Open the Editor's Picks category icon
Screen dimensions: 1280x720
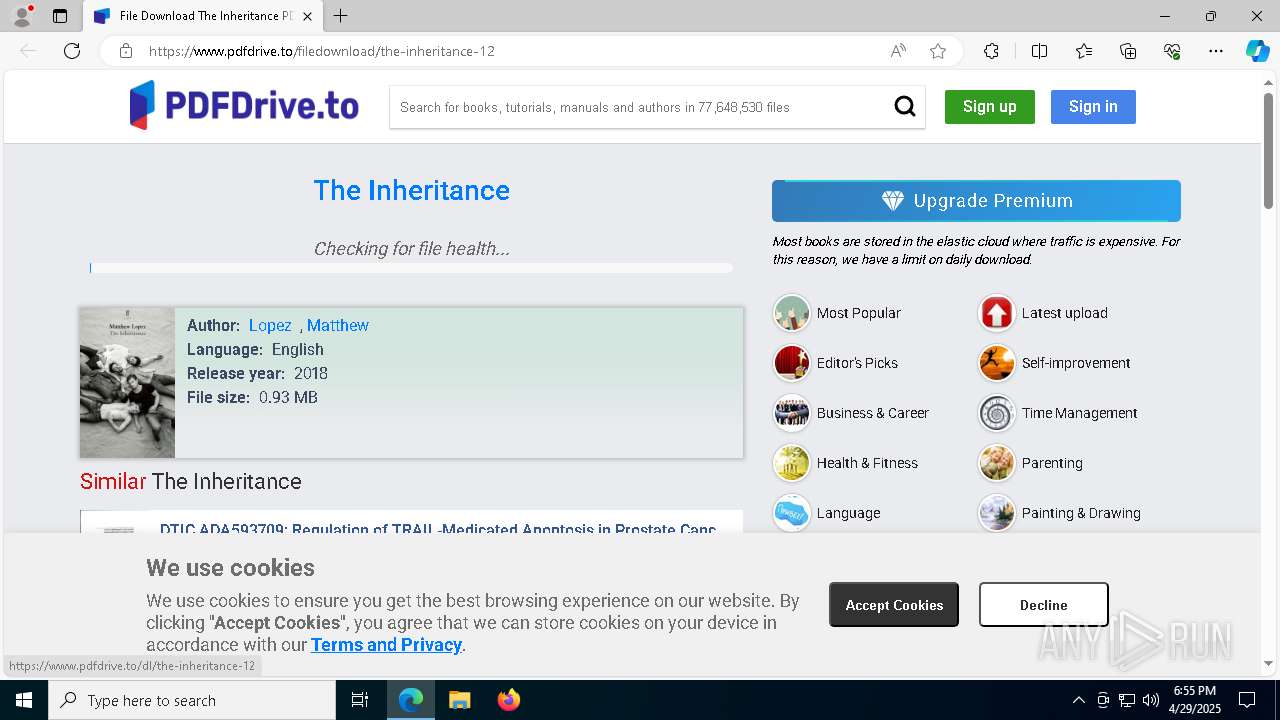point(792,363)
